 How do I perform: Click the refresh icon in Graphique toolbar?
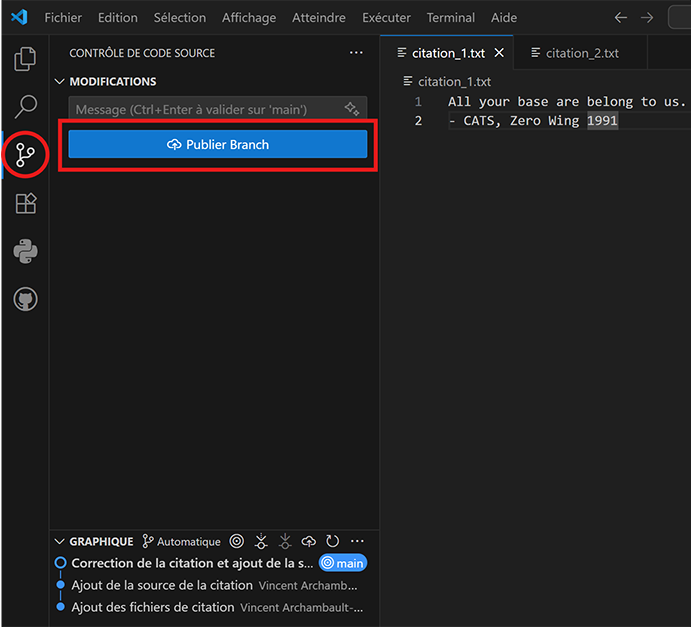332,541
